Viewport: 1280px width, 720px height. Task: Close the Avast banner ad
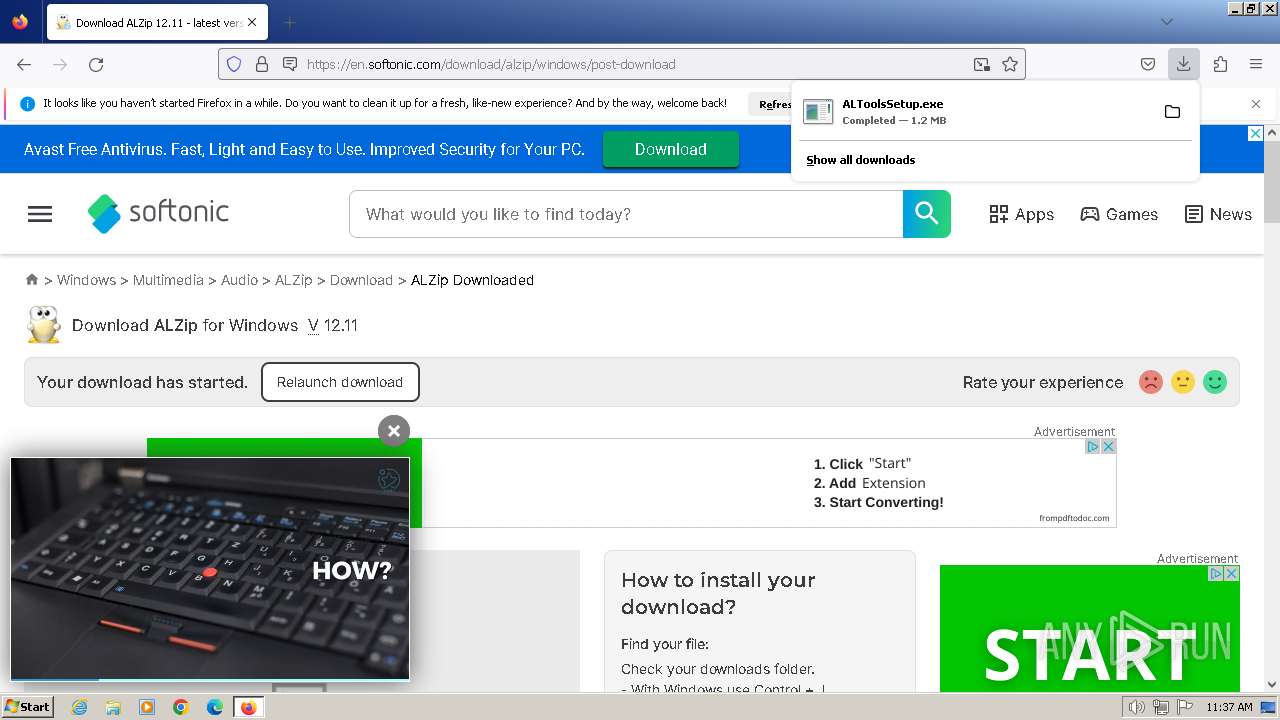click(1256, 133)
